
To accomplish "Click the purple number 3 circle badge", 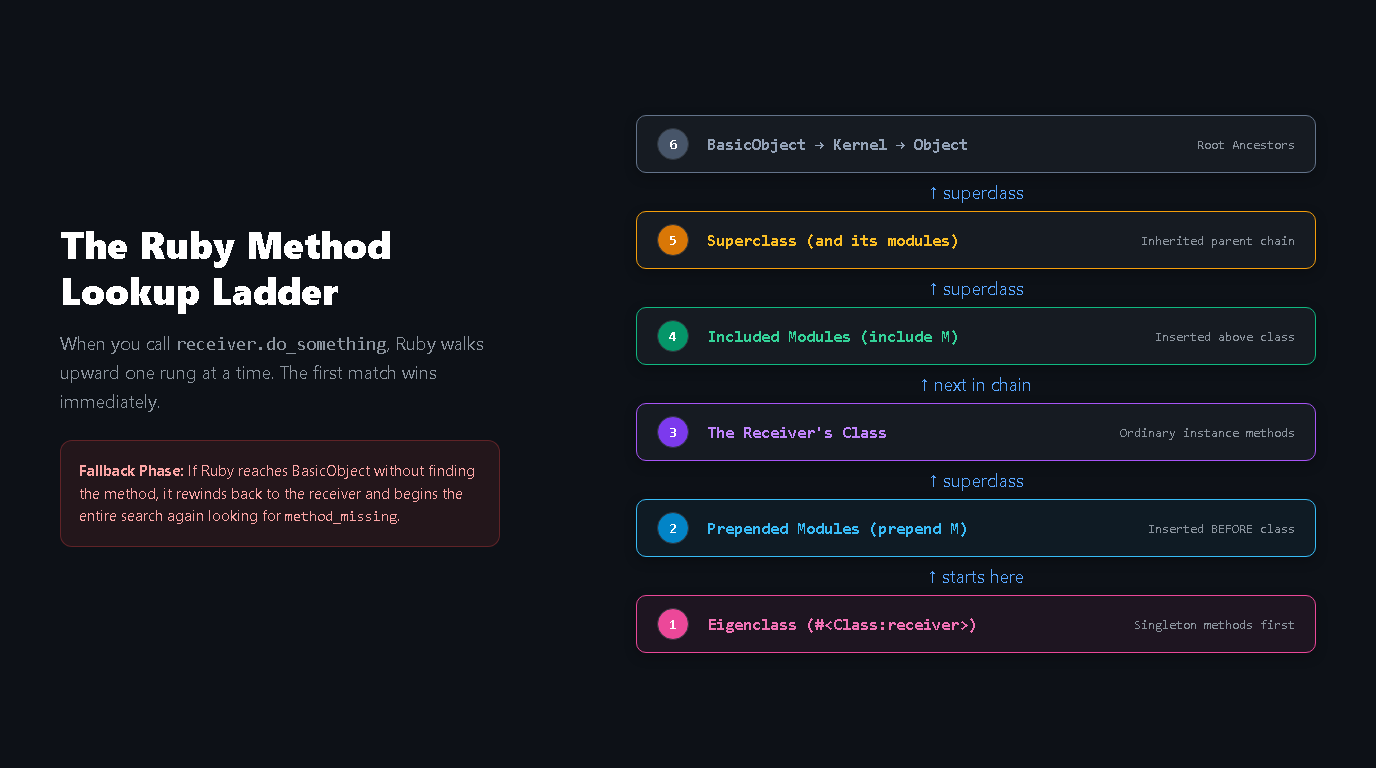I will [673, 432].
